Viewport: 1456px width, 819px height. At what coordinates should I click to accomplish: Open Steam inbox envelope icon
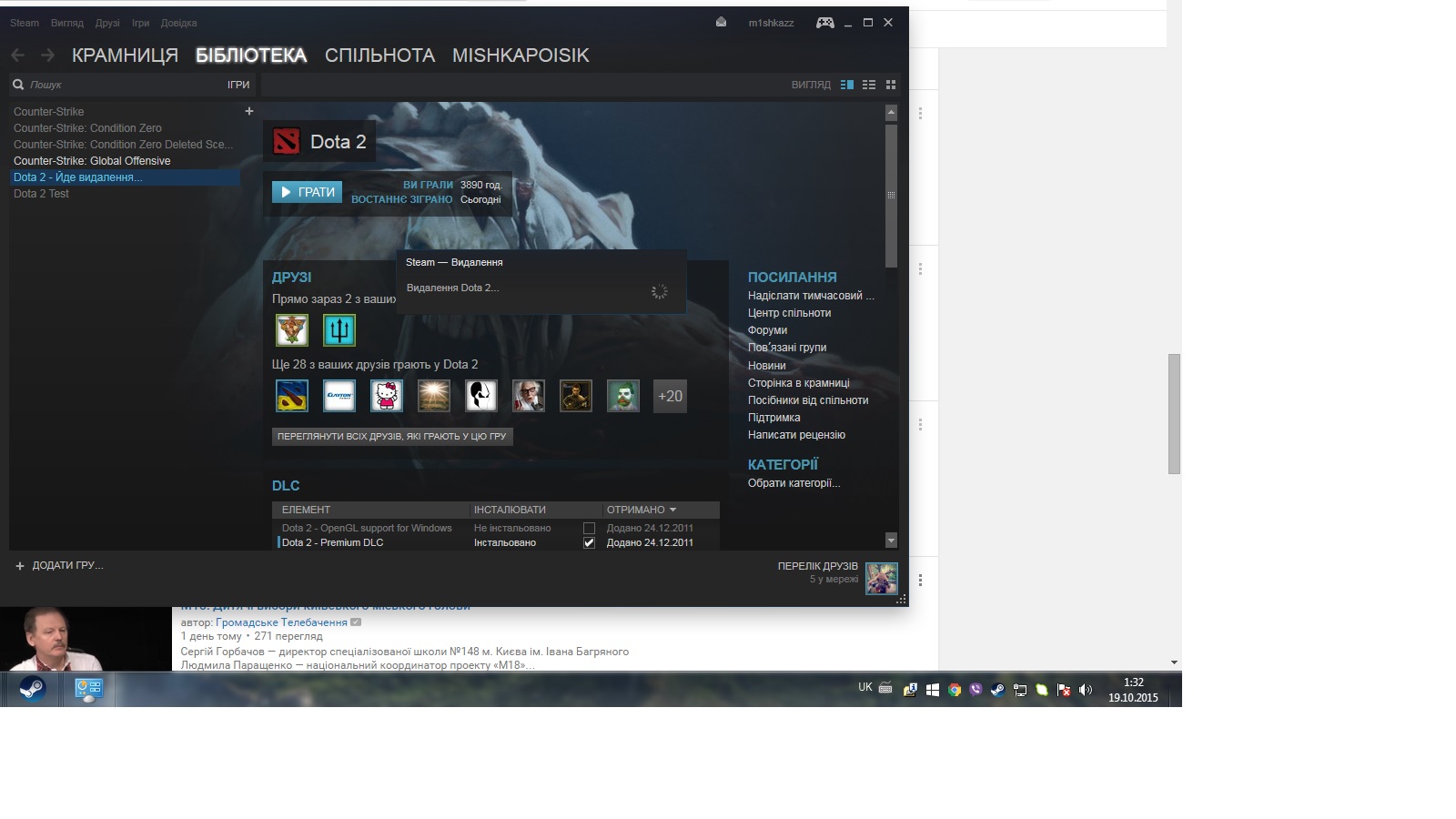pos(721,22)
